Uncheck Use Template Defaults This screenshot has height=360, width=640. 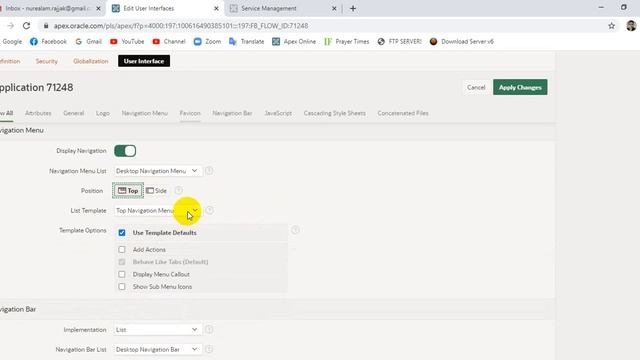point(122,233)
